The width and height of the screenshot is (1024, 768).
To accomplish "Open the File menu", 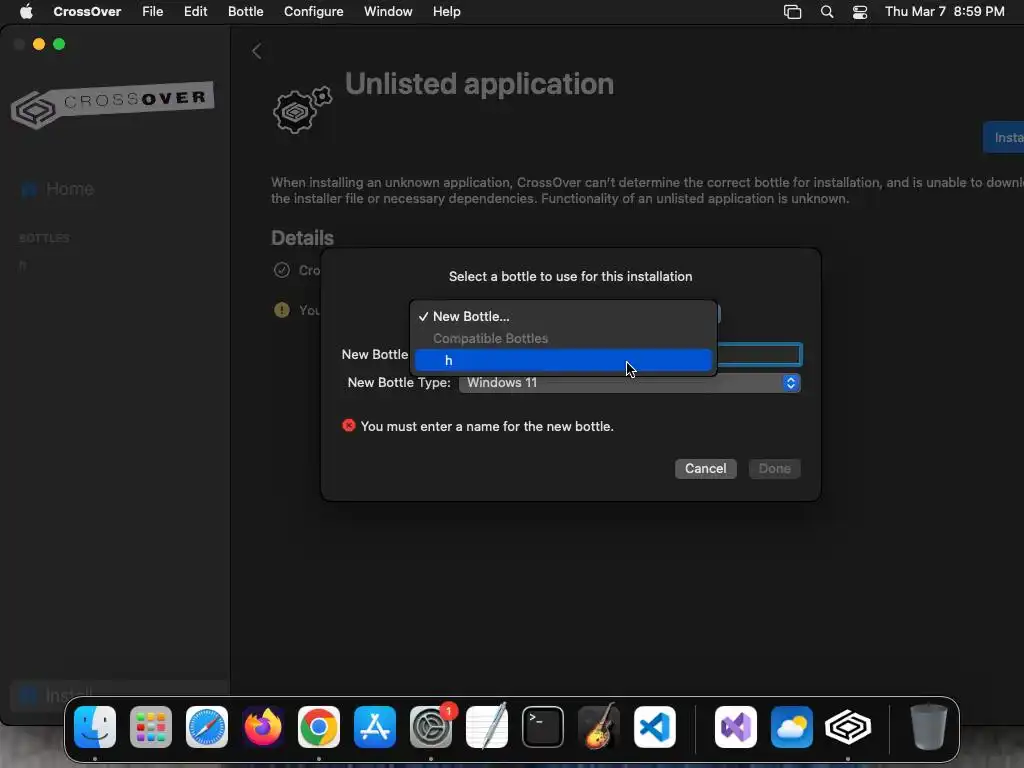I will pos(153,12).
